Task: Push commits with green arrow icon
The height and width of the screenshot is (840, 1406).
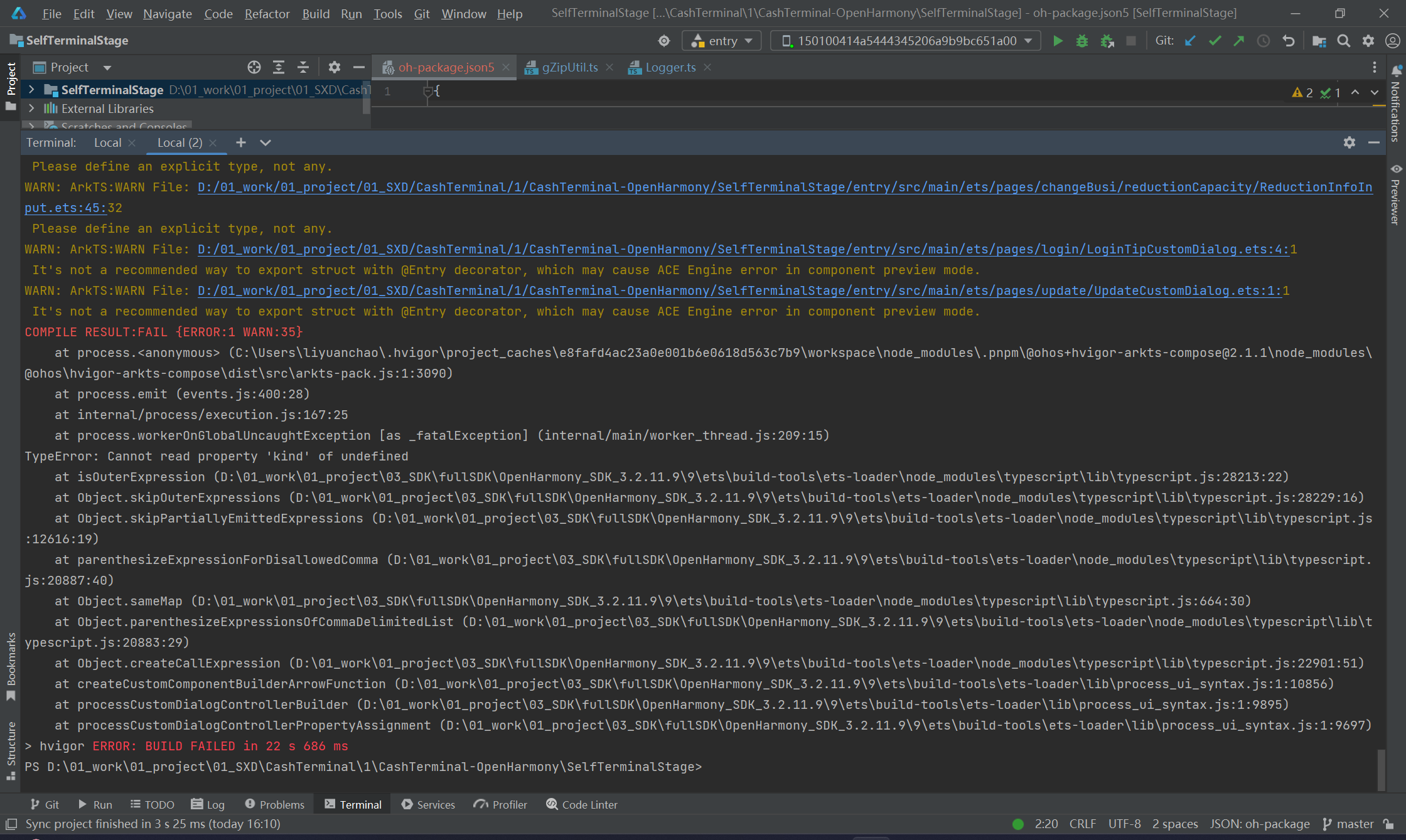Action: (x=1239, y=41)
